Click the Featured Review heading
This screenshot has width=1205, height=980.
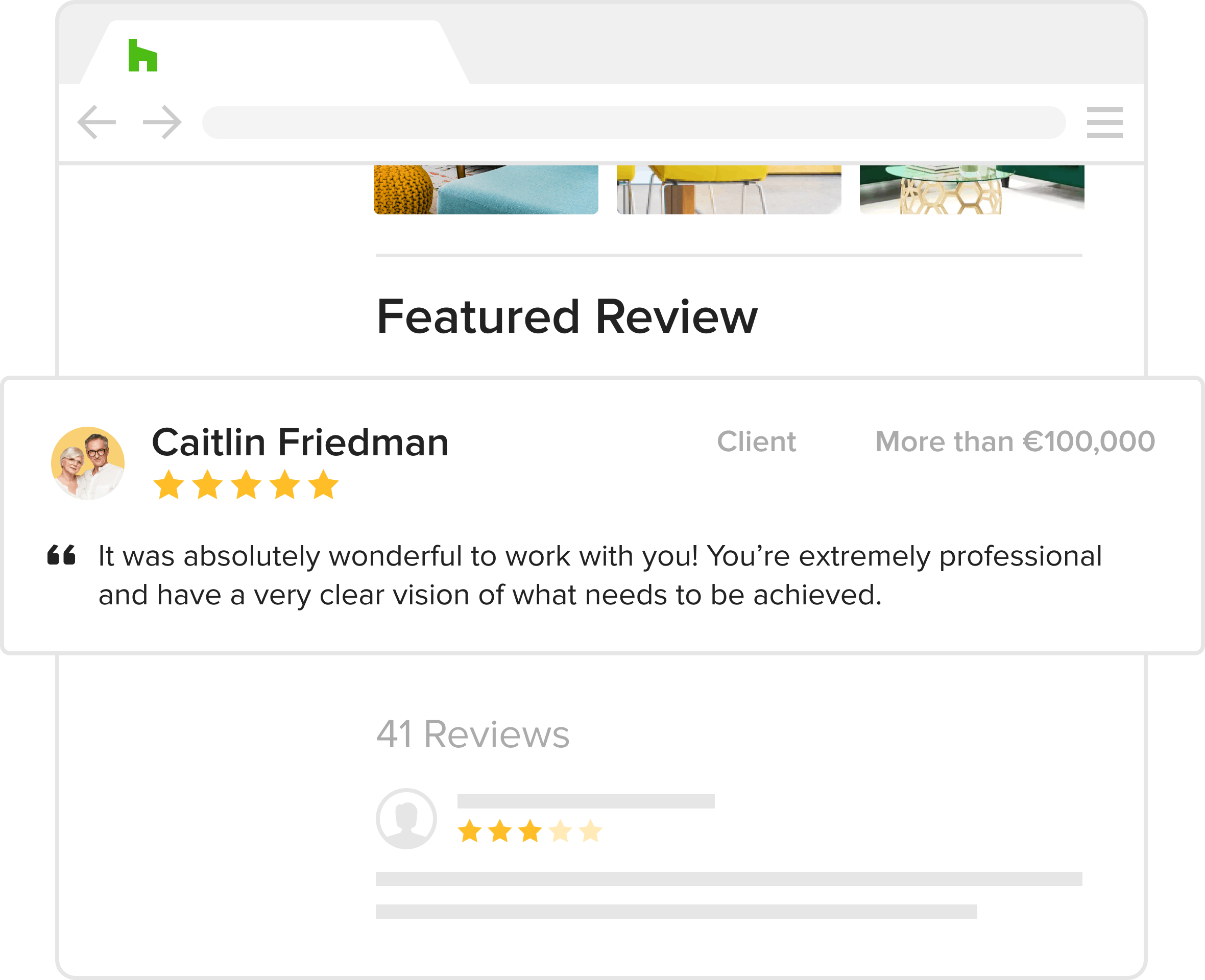[x=567, y=316]
